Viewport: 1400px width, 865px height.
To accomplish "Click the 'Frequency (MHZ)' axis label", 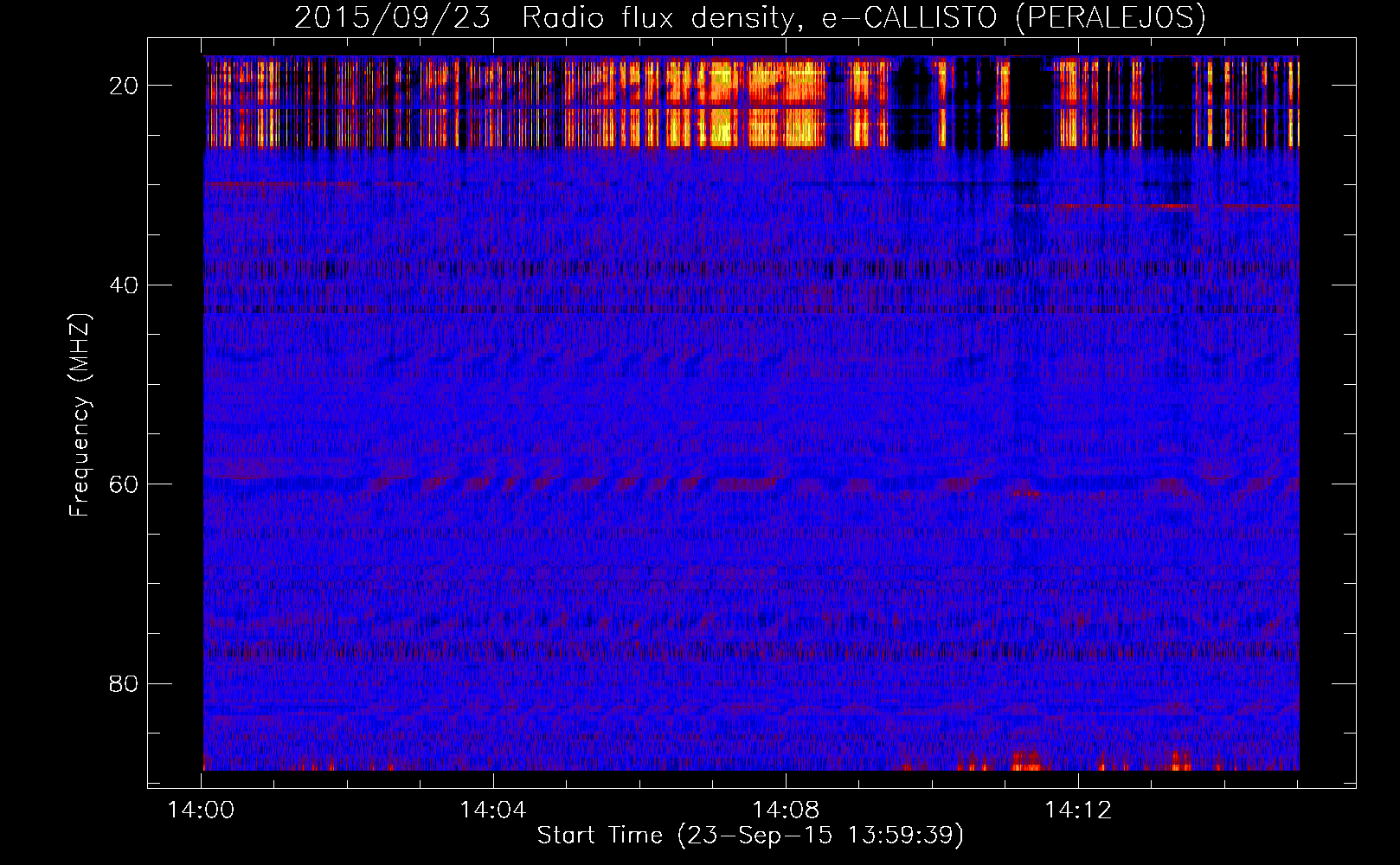I will click(x=80, y=415).
